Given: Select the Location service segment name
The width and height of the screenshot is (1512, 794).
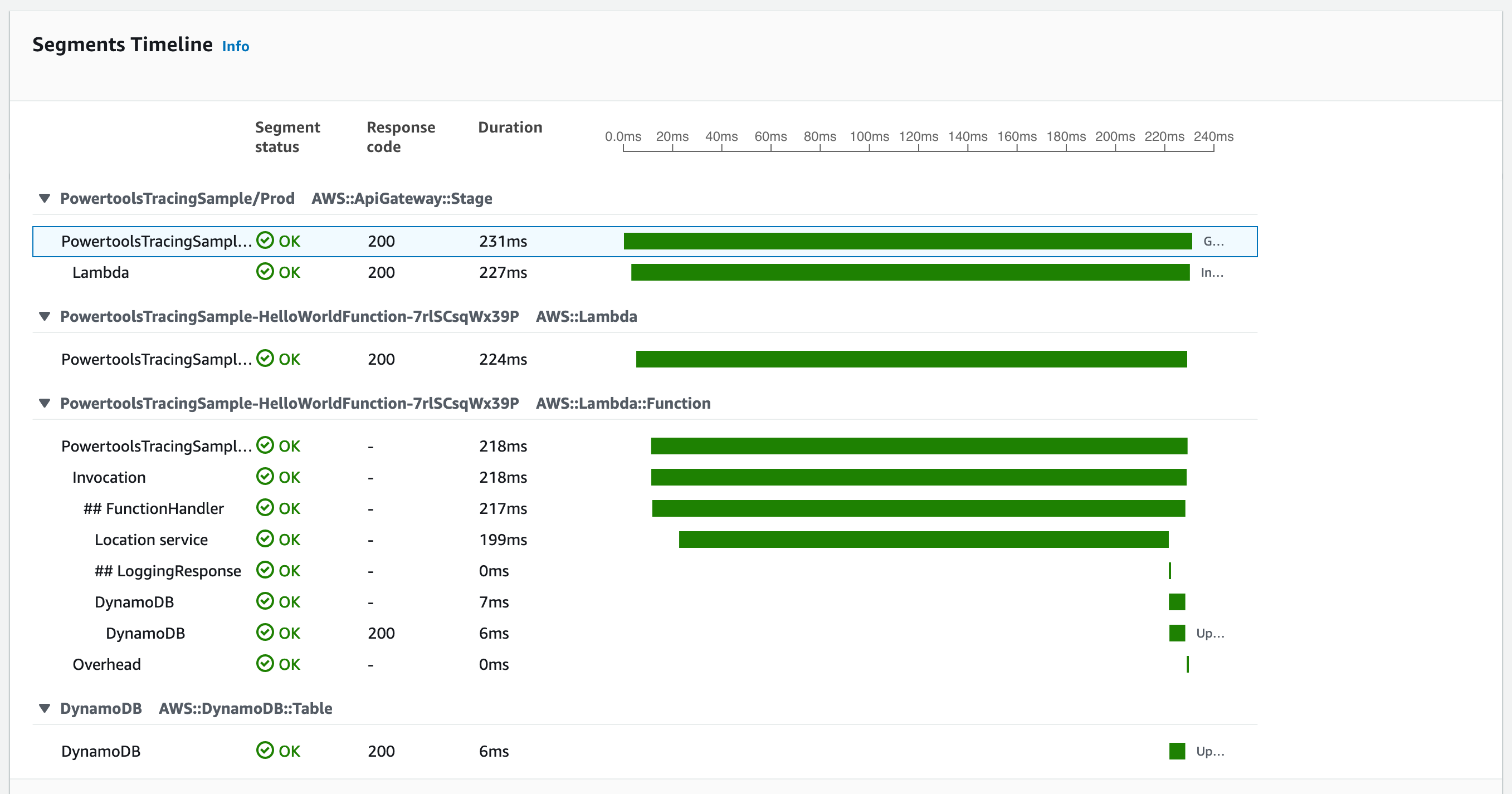Looking at the screenshot, I should (151, 540).
